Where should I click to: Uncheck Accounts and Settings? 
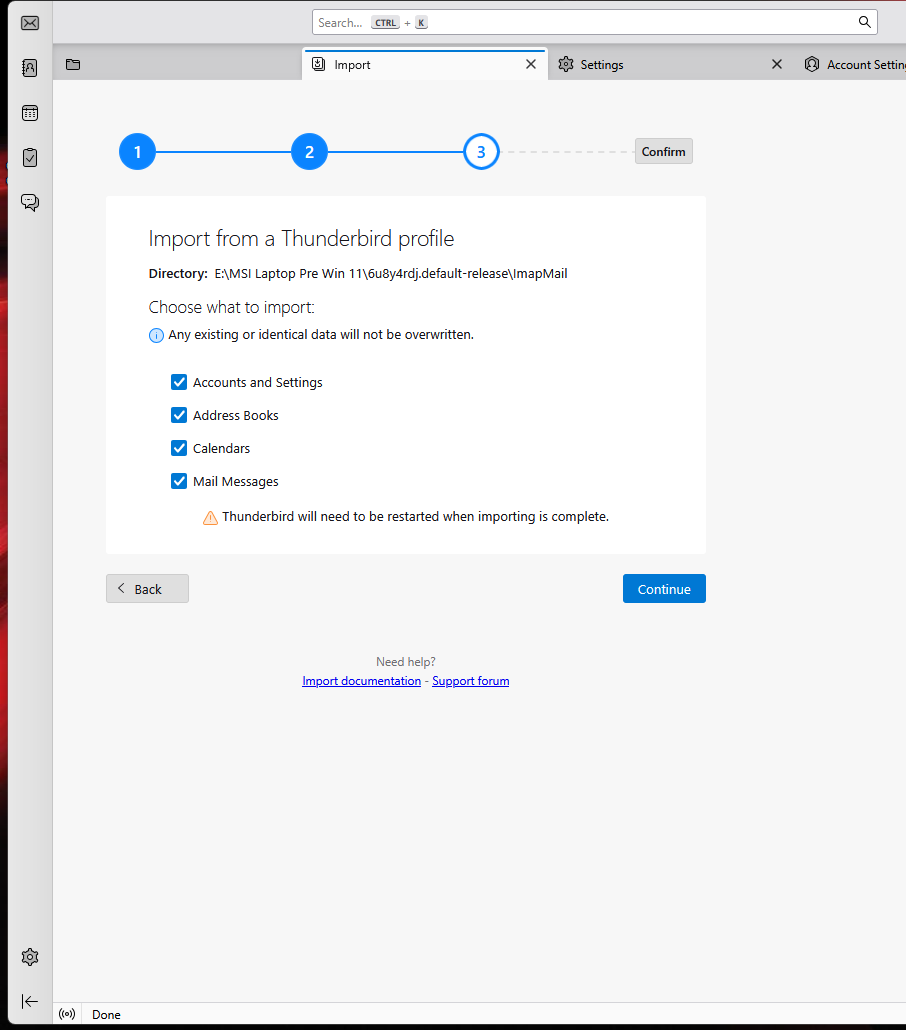tap(179, 382)
